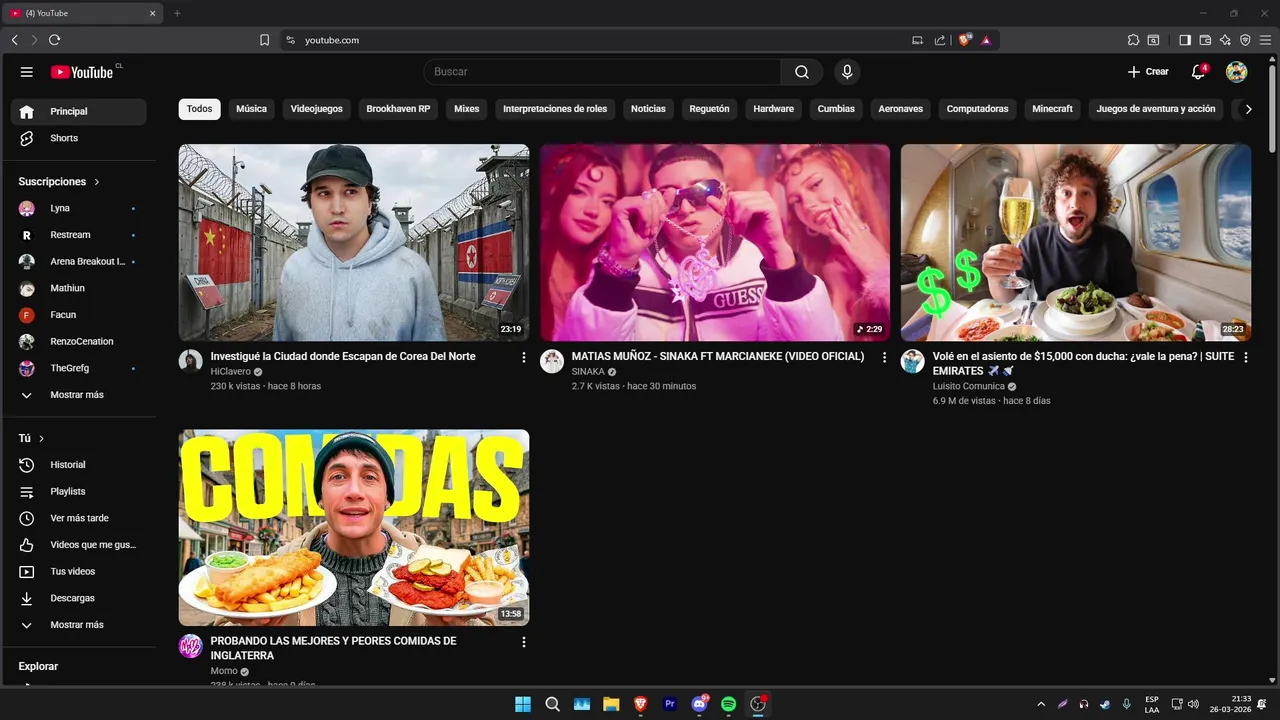Open Restream subscription channel
1280x720 pixels.
(x=78, y=235)
